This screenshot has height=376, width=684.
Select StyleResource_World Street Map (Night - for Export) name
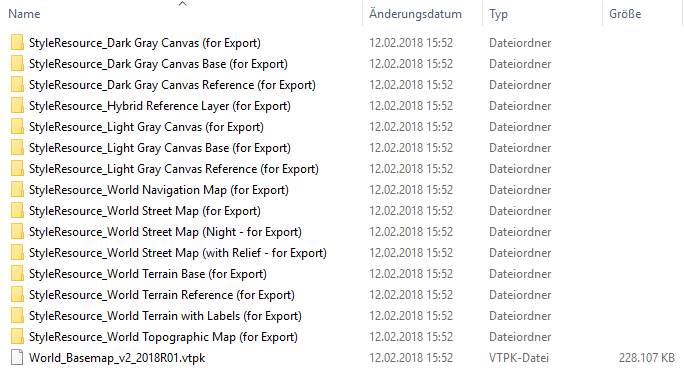click(165, 232)
